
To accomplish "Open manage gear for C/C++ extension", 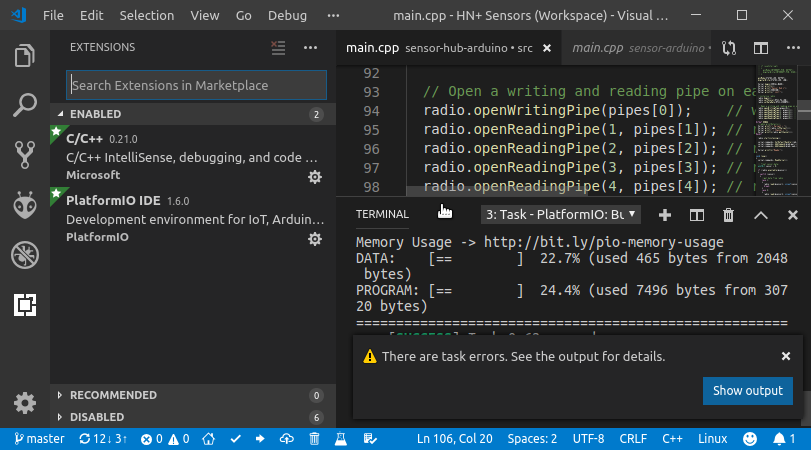I will (314, 177).
